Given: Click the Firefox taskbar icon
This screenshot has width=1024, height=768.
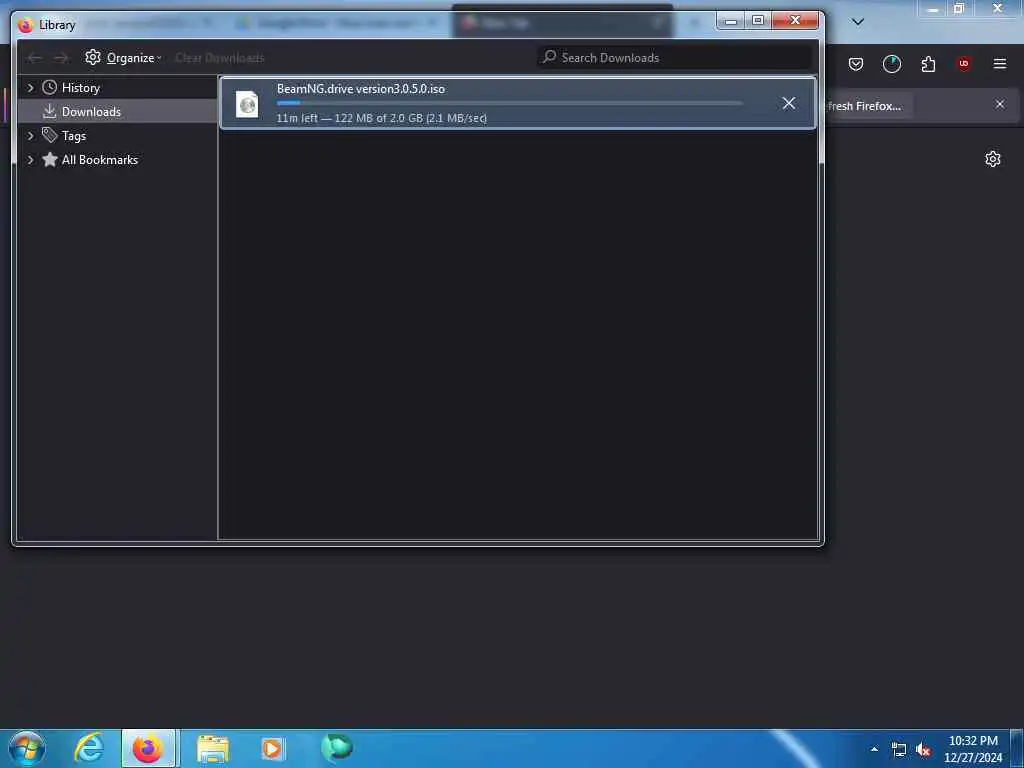Looking at the screenshot, I should coord(148,748).
